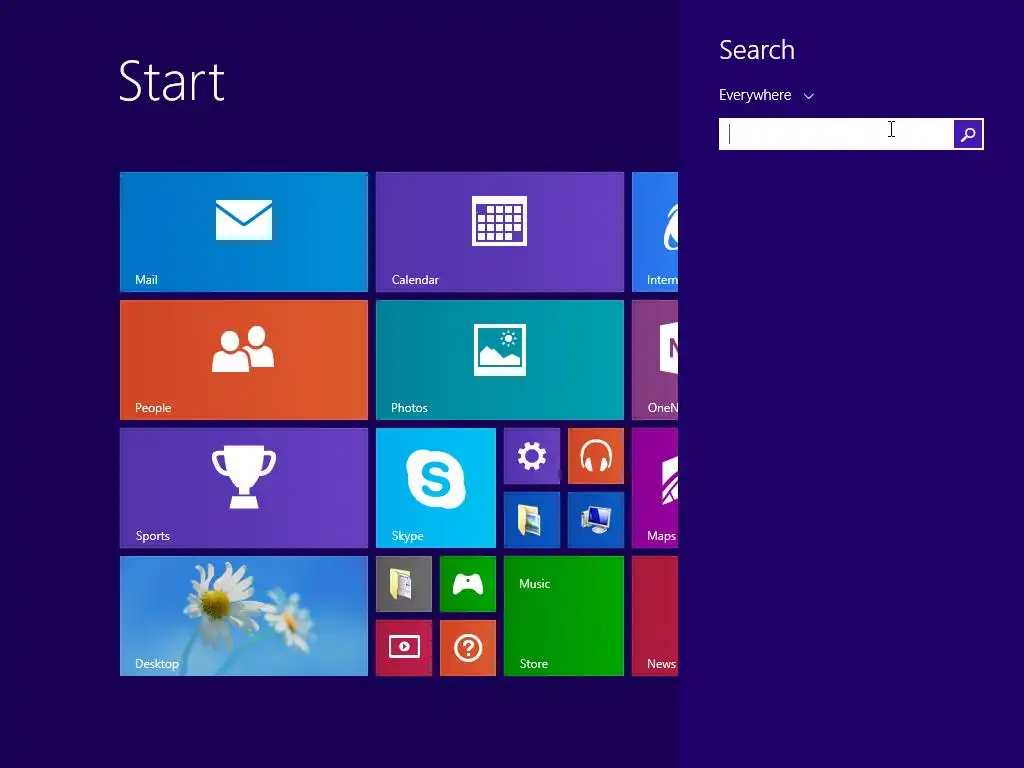The image size is (1024, 768).
Task: Open the Xbox games controller tile
Action: coord(468,584)
